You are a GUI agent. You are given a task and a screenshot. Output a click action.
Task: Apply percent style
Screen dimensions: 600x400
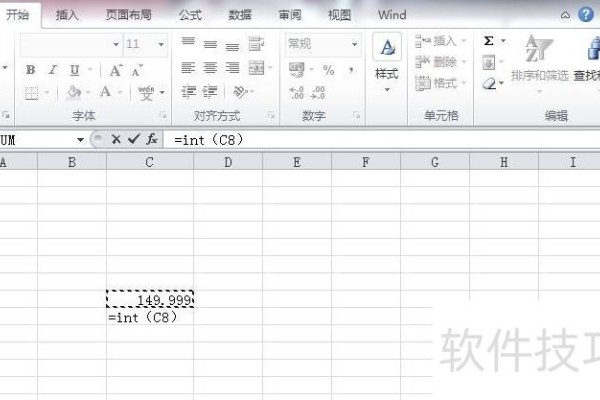(x=328, y=70)
